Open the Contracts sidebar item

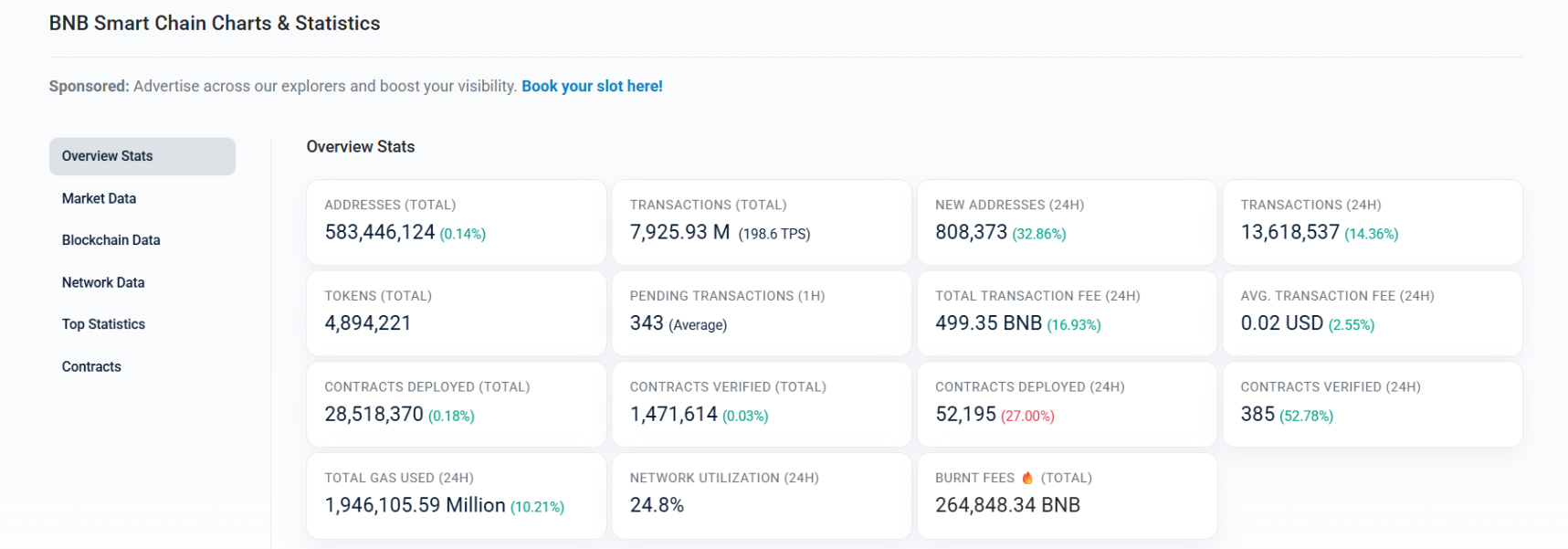[x=91, y=366]
